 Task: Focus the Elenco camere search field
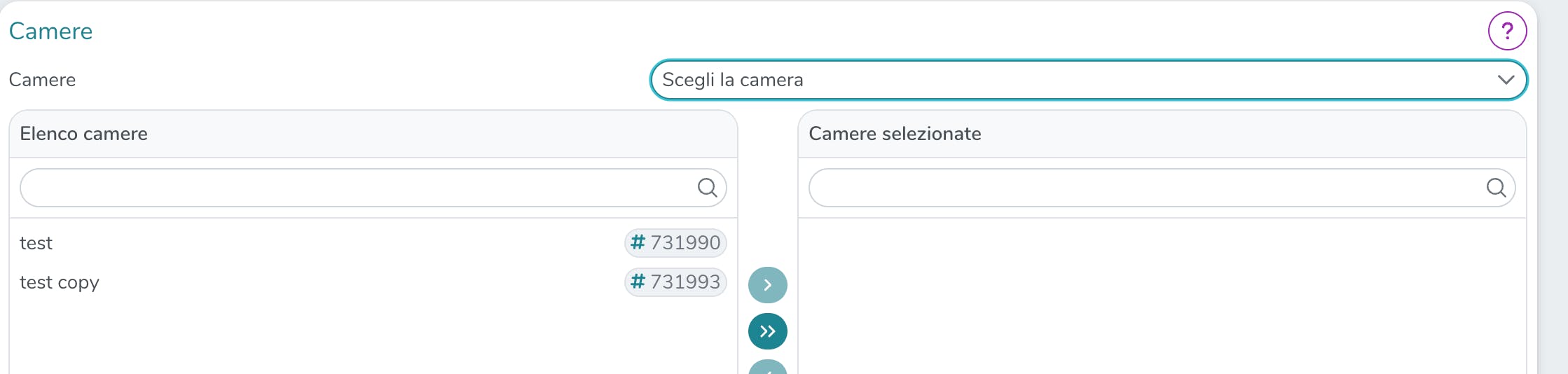373,188
